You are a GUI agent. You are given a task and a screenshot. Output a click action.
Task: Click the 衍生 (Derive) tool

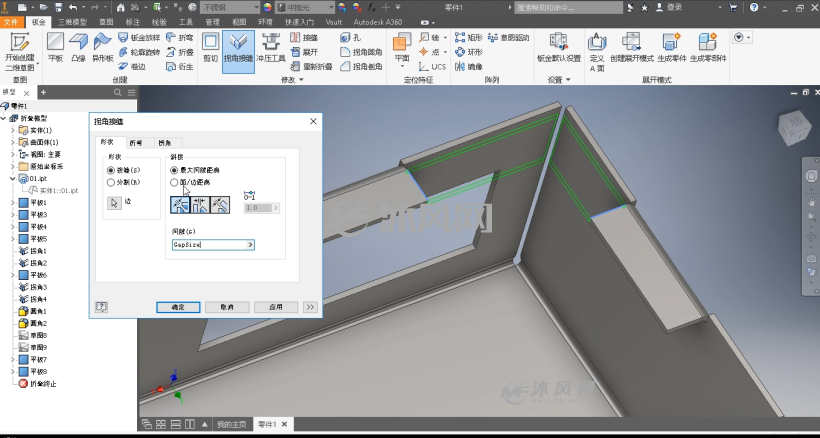coord(179,66)
